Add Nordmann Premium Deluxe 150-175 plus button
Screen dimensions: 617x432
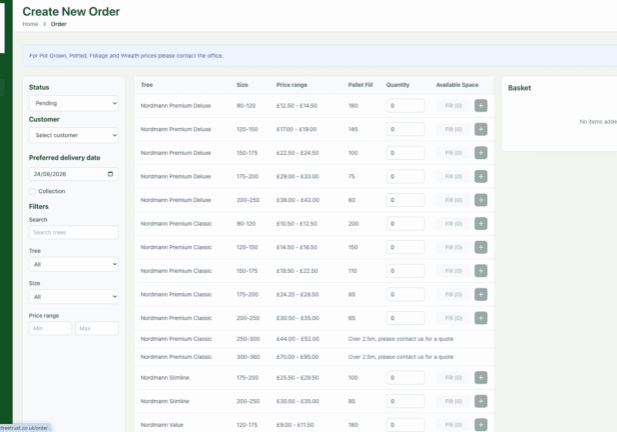[x=480, y=153]
